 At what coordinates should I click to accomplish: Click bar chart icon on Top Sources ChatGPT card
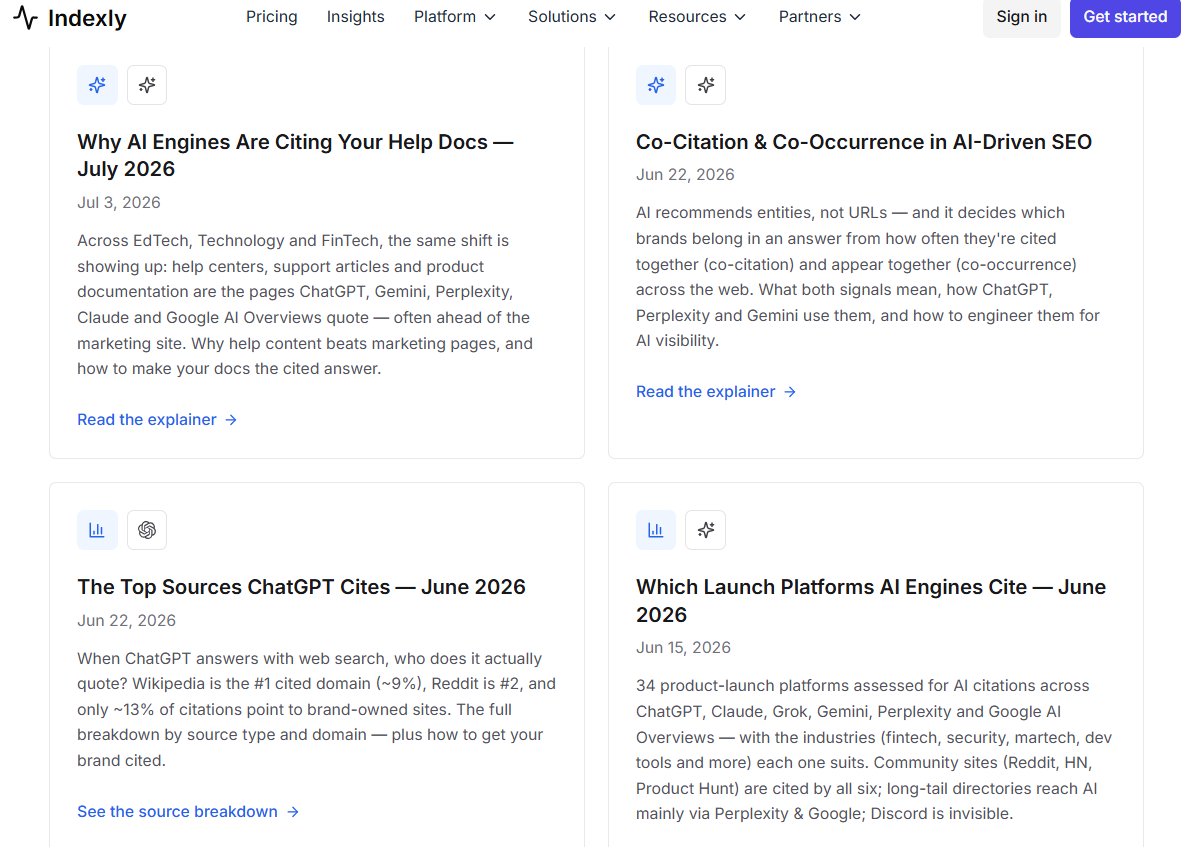pyautogui.click(x=97, y=530)
